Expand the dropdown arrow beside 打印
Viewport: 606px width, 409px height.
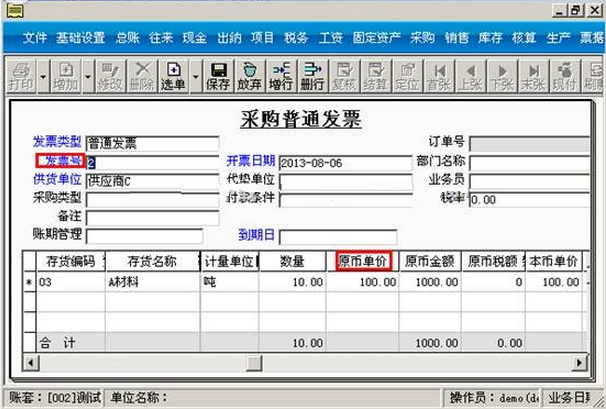[x=43, y=76]
